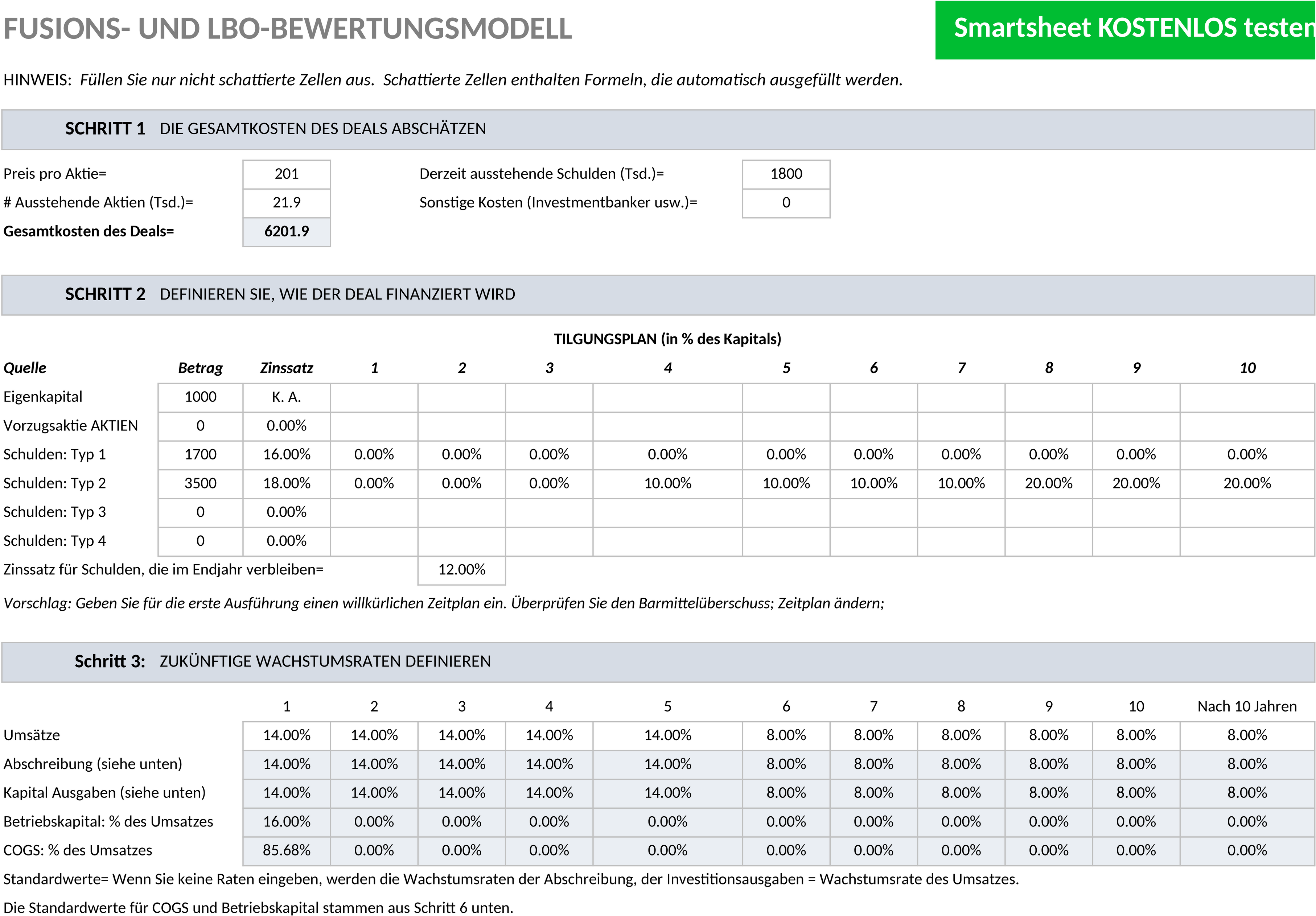Click the Zinssatz column header

click(x=287, y=368)
